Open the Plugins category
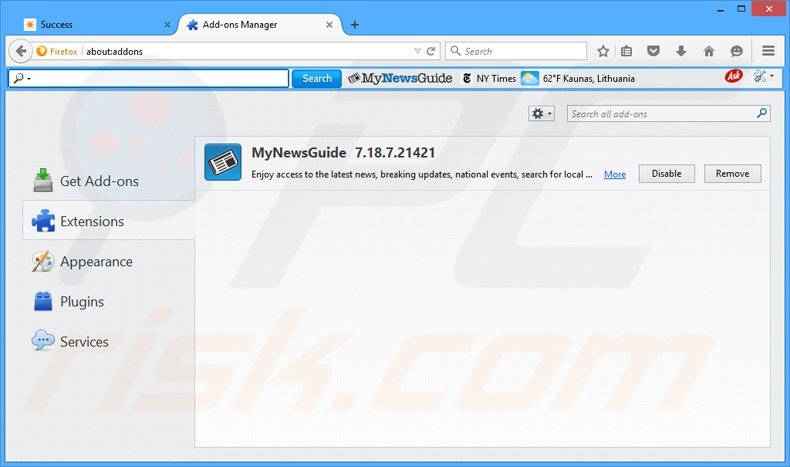This screenshot has width=790, height=467. coord(108,301)
